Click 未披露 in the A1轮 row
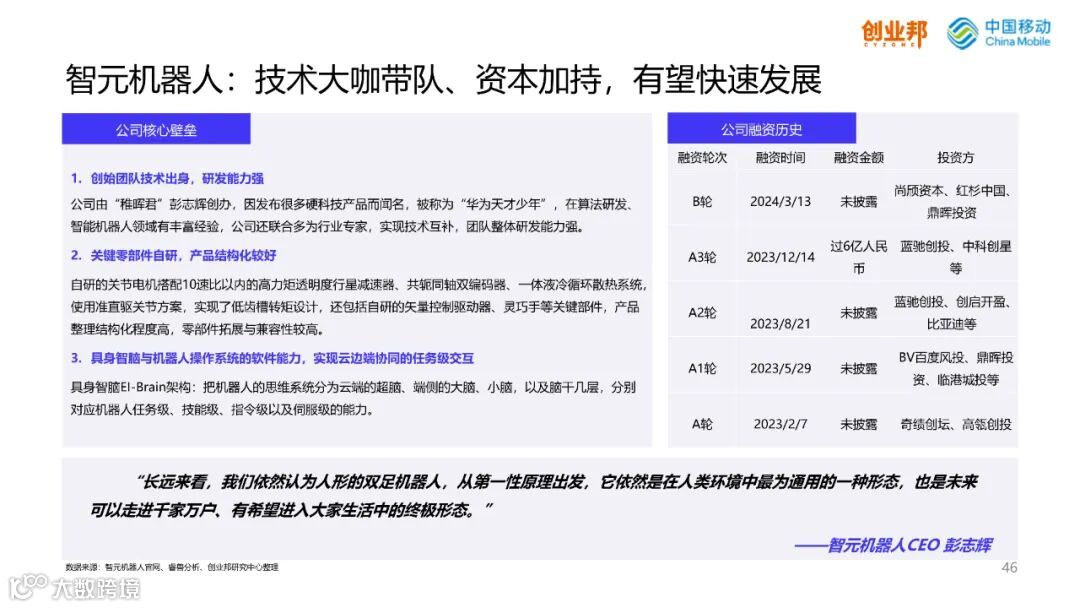Image resolution: width=1080 pixels, height=608 pixels. pos(858,369)
